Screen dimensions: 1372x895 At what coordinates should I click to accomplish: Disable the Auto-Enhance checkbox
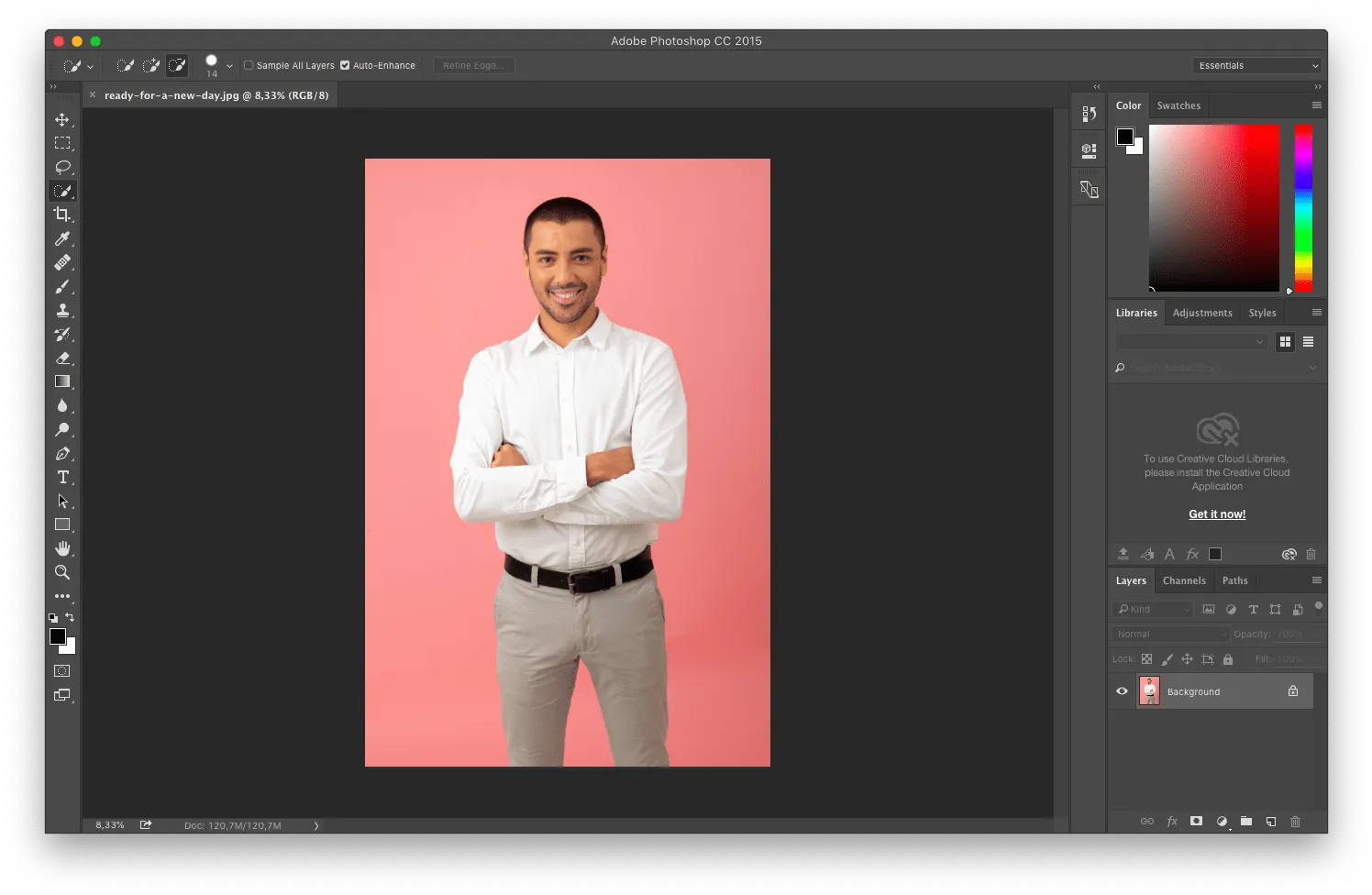pyautogui.click(x=345, y=66)
